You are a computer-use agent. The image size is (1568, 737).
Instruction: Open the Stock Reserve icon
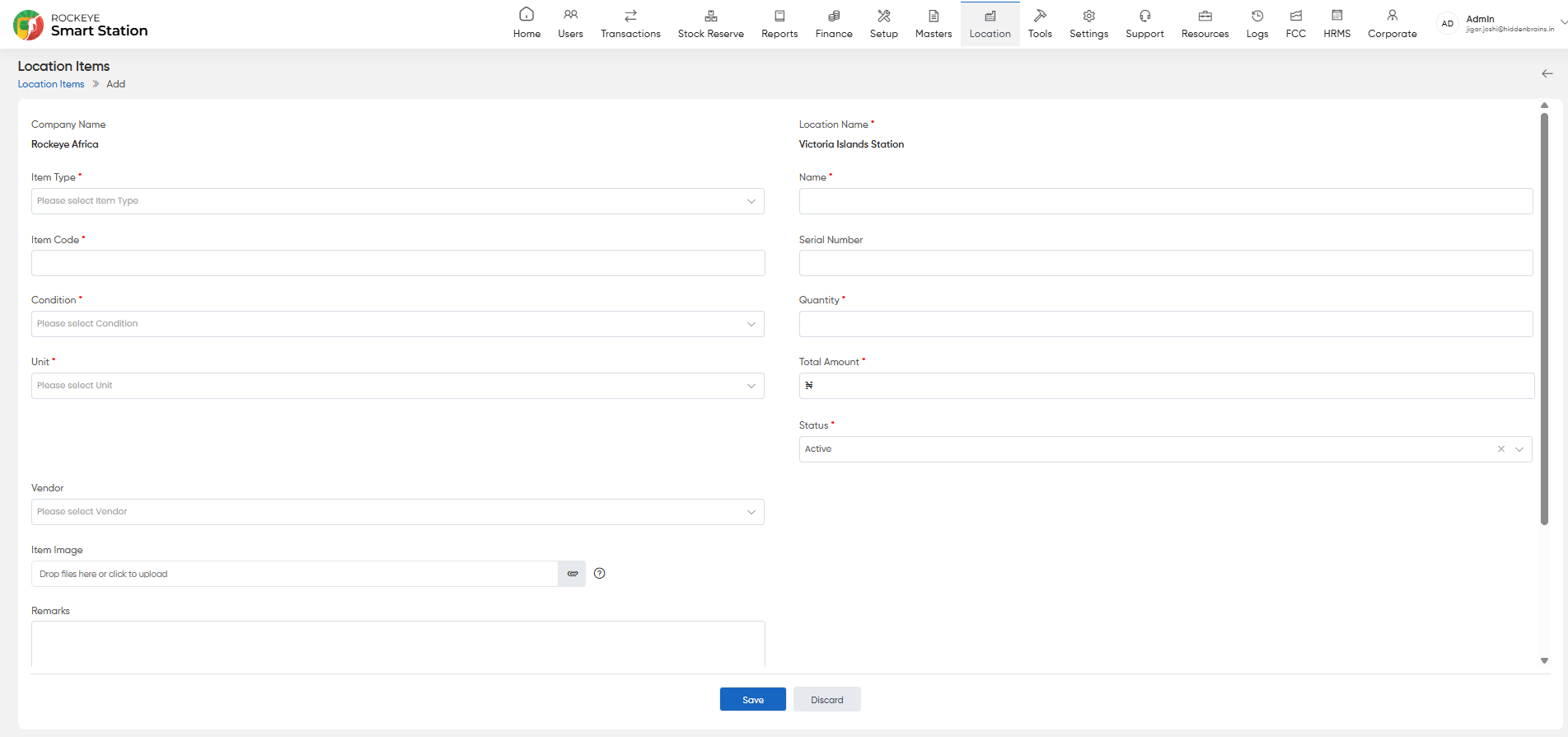tap(710, 16)
